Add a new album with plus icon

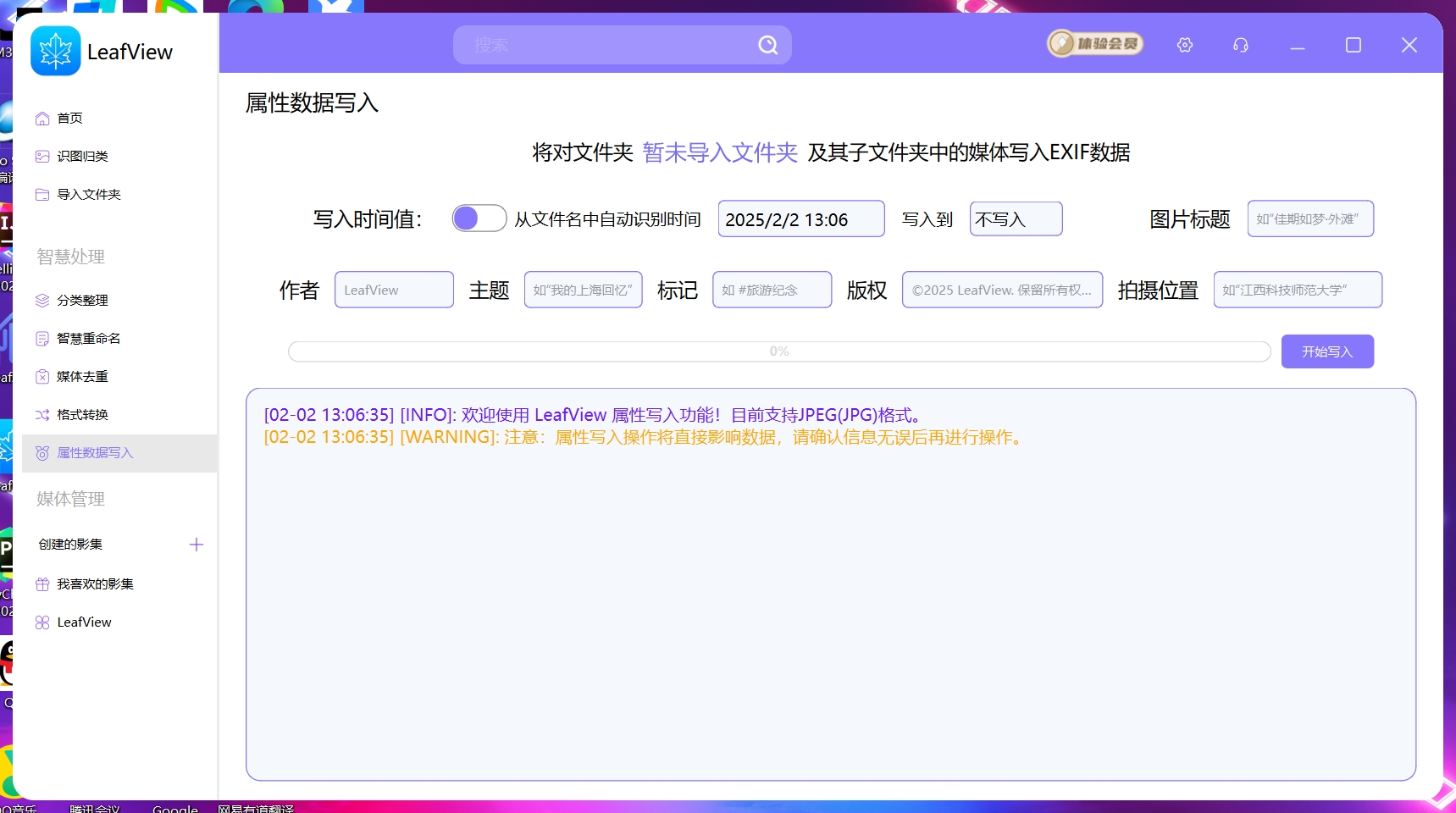pyautogui.click(x=197, y=545)
